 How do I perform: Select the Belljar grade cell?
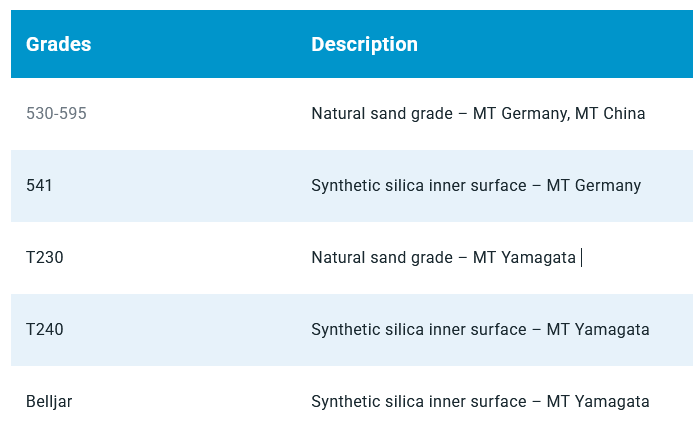pyautogui.click(x=49, y=402)
